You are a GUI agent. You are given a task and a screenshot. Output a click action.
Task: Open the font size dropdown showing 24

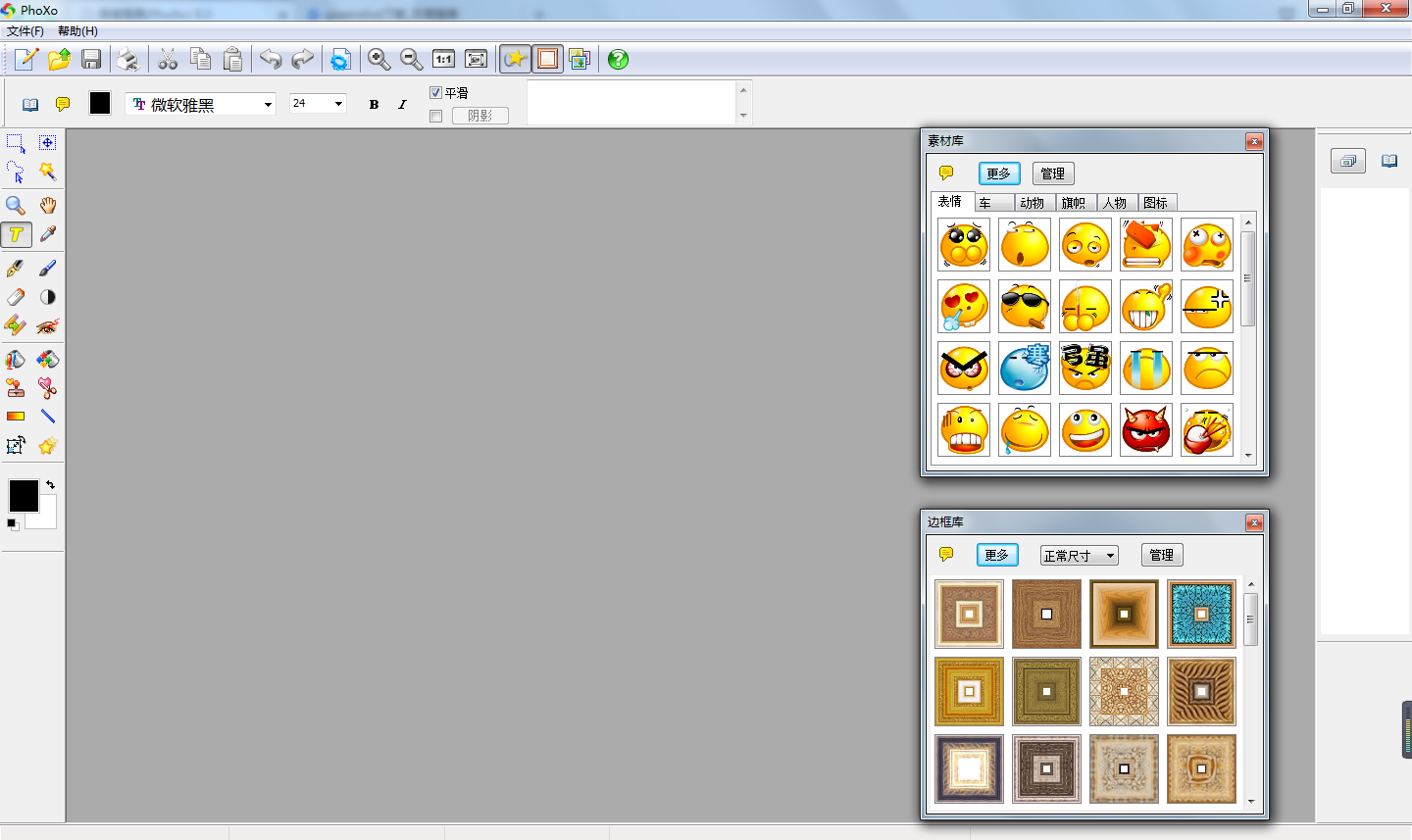318,103
